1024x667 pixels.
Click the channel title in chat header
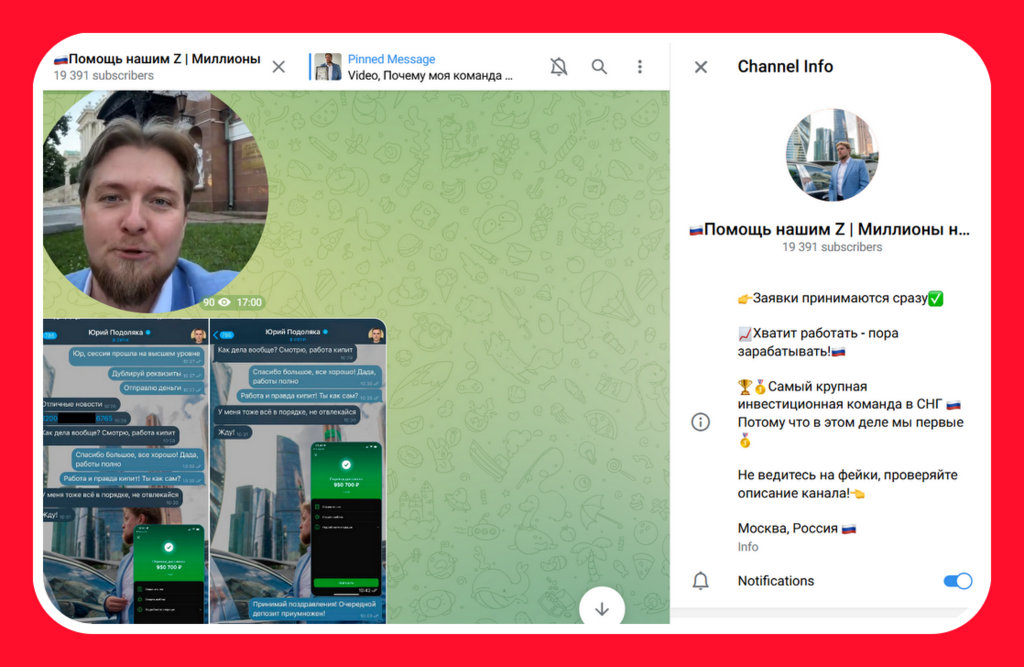157,59
